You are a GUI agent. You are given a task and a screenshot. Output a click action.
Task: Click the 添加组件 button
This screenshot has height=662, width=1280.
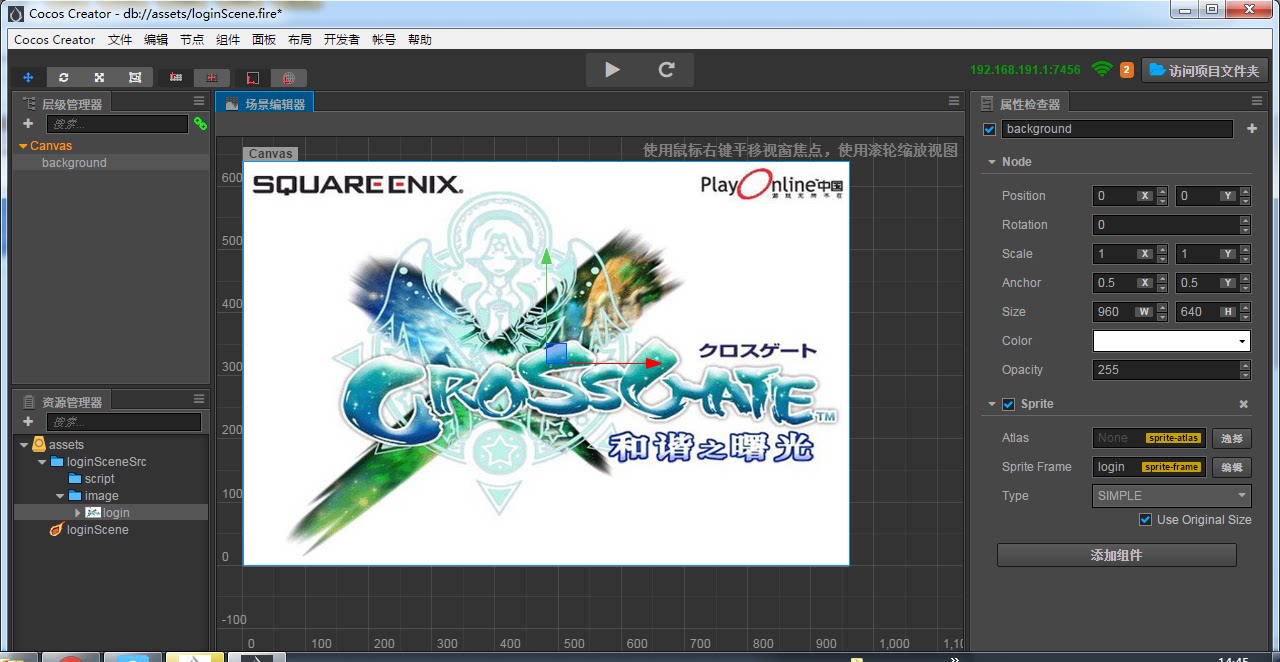coord(1116,555)
